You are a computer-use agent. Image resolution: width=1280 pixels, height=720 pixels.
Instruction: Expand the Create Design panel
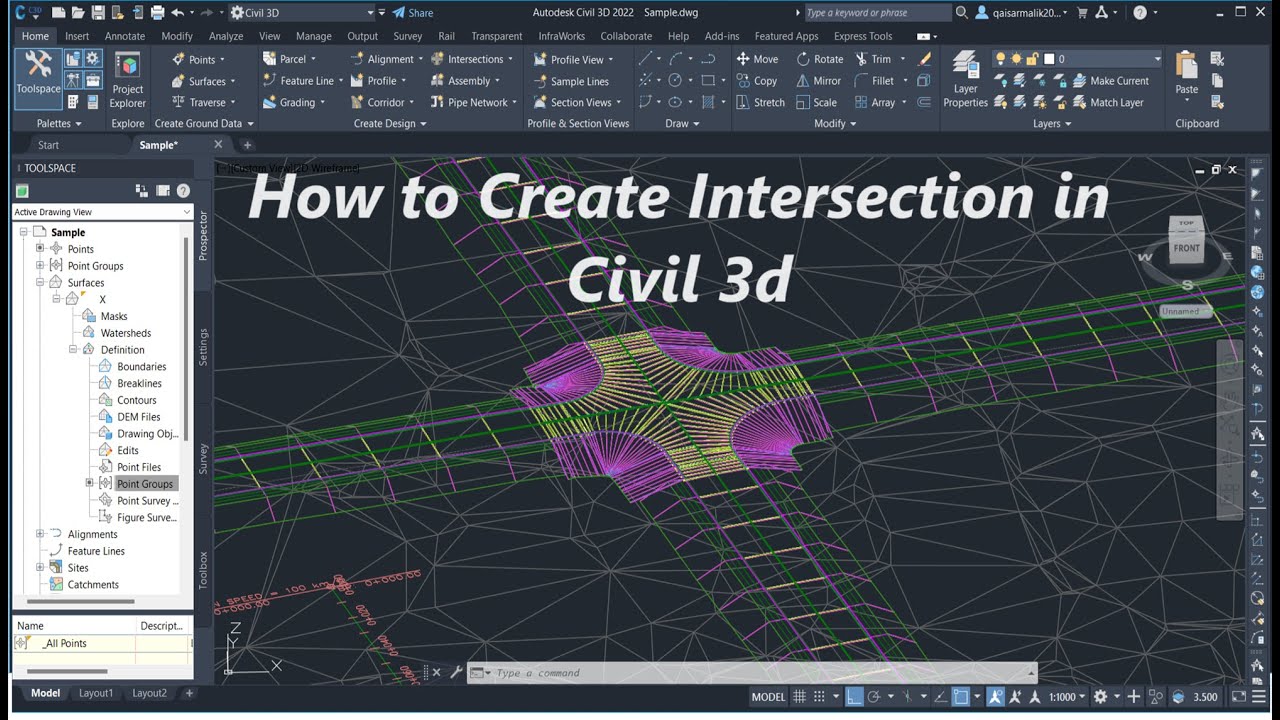390,124
